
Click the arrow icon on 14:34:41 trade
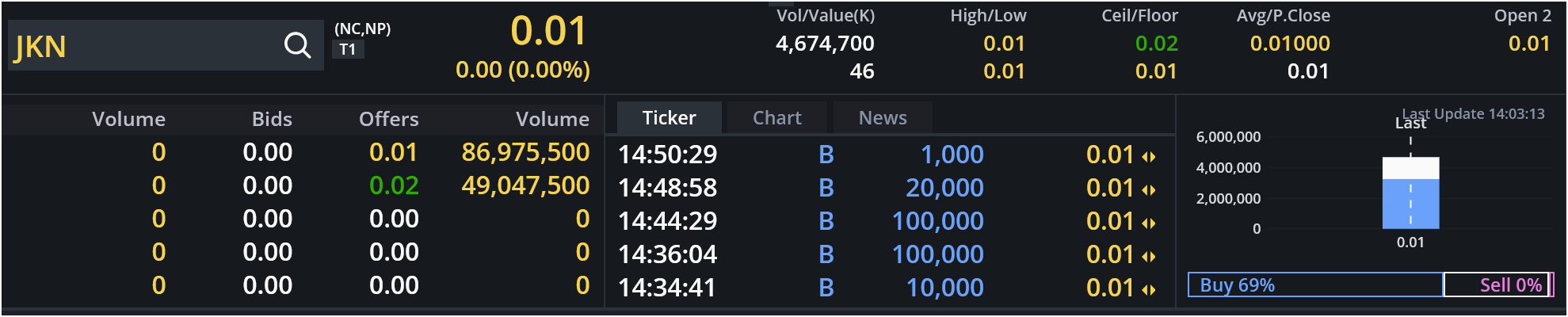point(1148,290)
